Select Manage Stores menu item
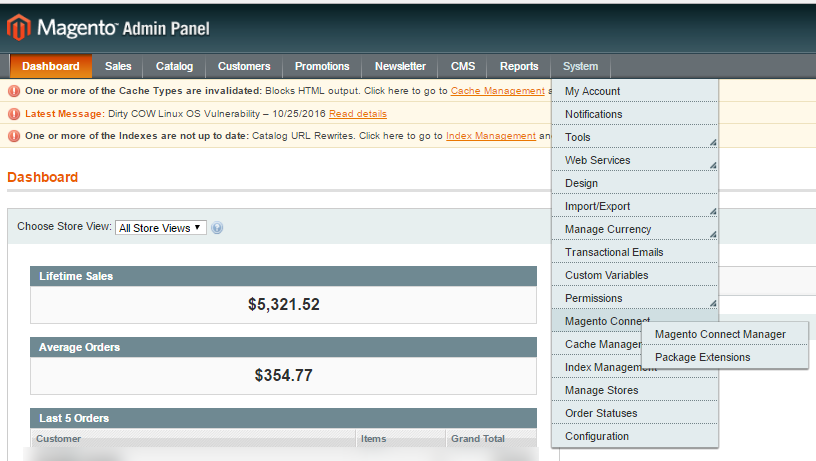 point(635,390)
